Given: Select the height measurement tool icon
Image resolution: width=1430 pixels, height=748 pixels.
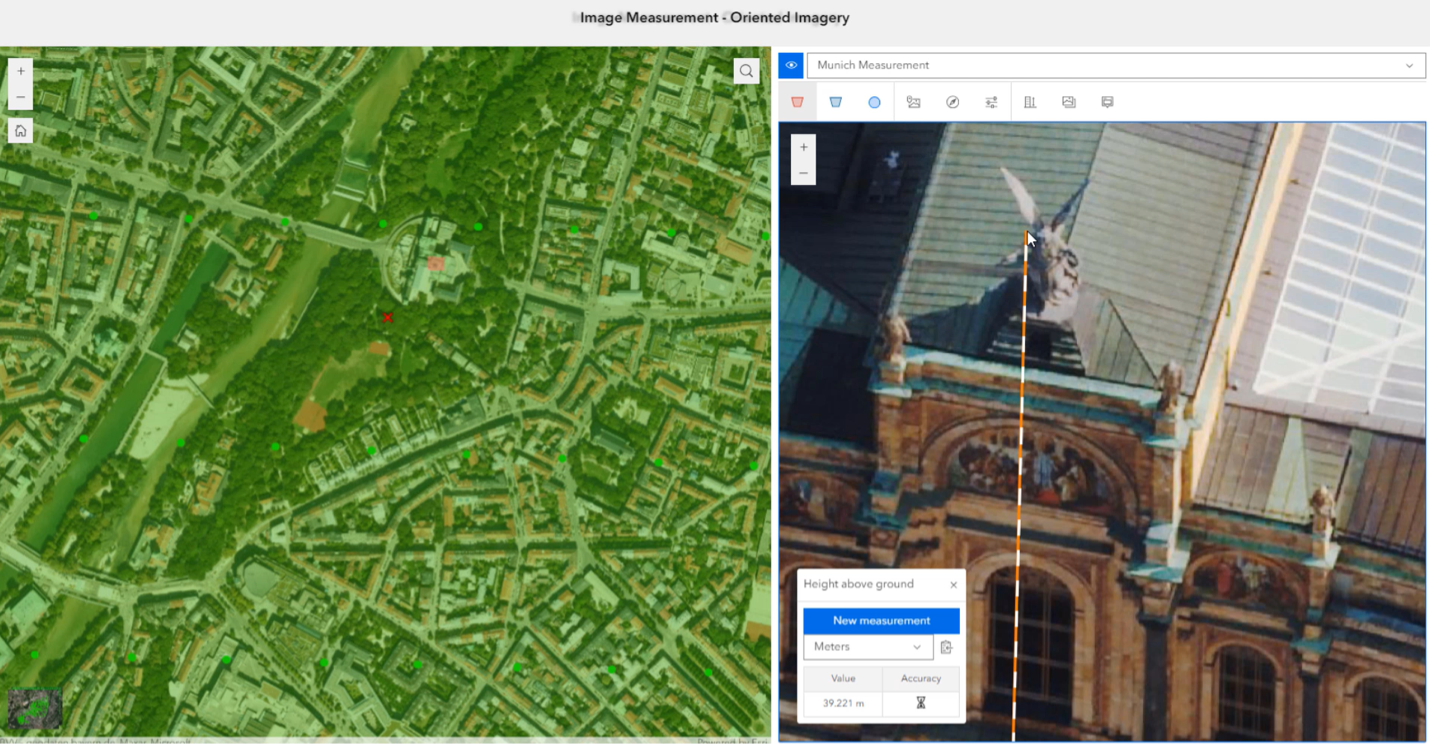Looking at the screenshot, I should click(1030, 102).
